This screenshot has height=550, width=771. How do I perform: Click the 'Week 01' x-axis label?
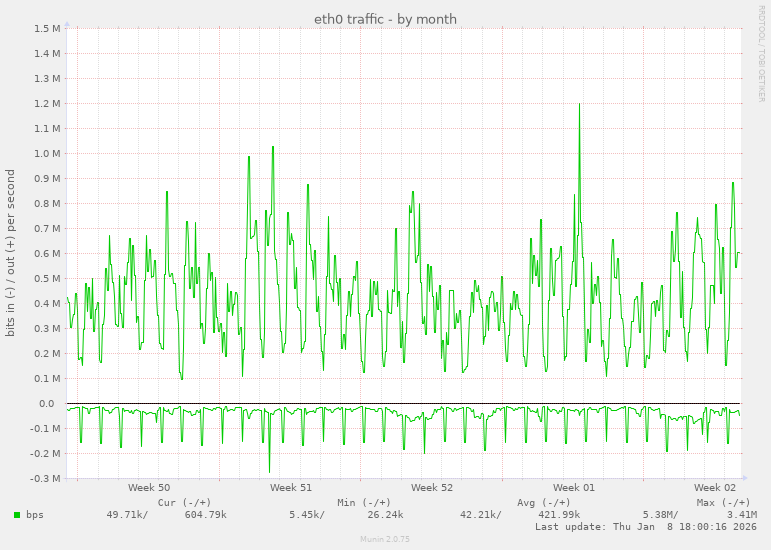[x=573, y=488]
